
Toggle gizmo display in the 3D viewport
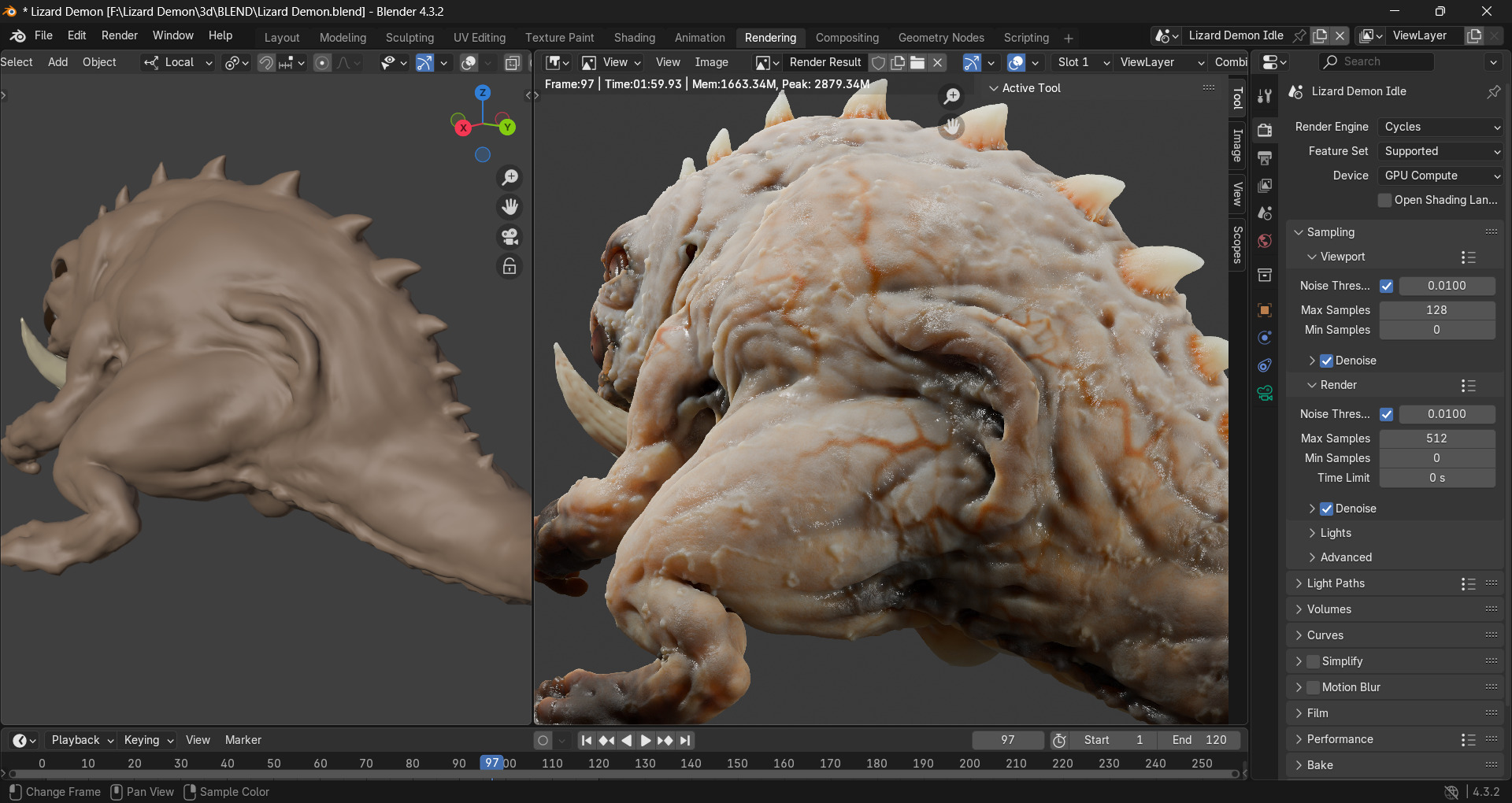tap(424, 62)
